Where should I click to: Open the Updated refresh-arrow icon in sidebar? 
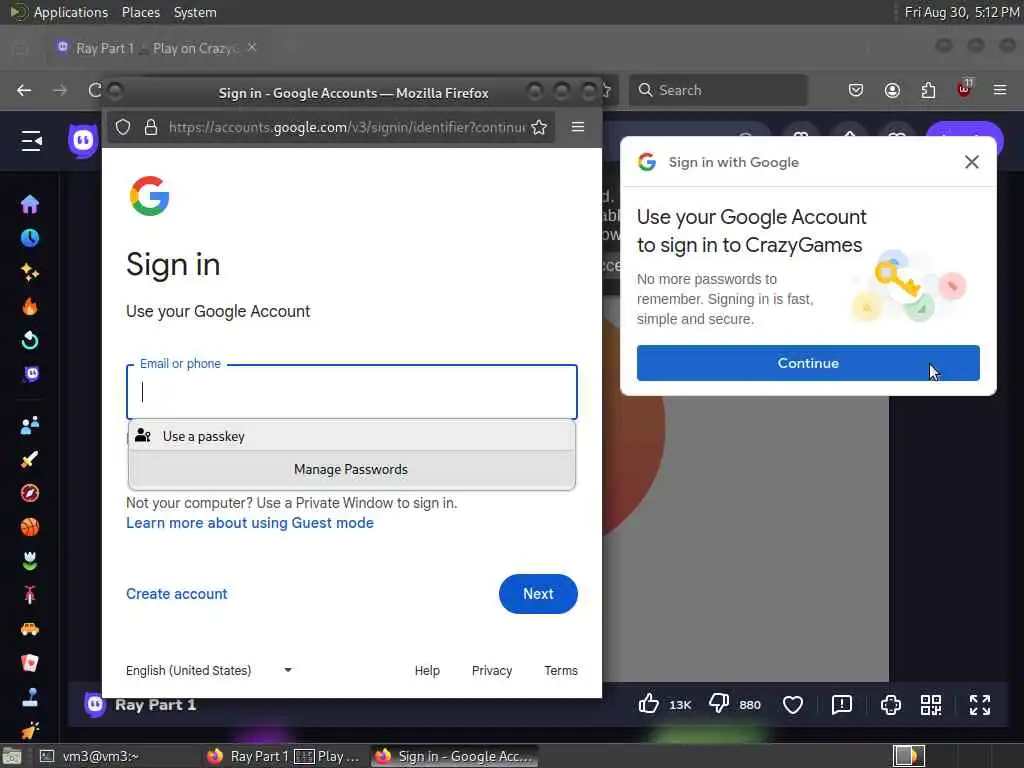pos(29,340)
